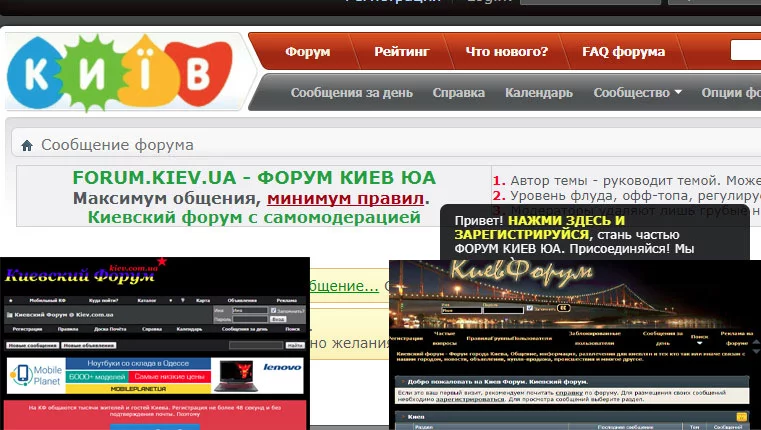Follow the минимум правил link

point(346,198)
